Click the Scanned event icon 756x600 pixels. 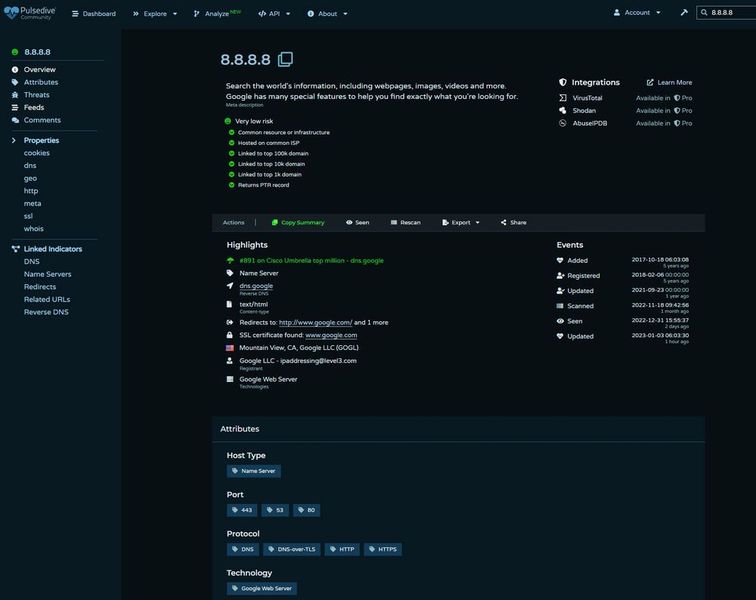pos(560,306)
